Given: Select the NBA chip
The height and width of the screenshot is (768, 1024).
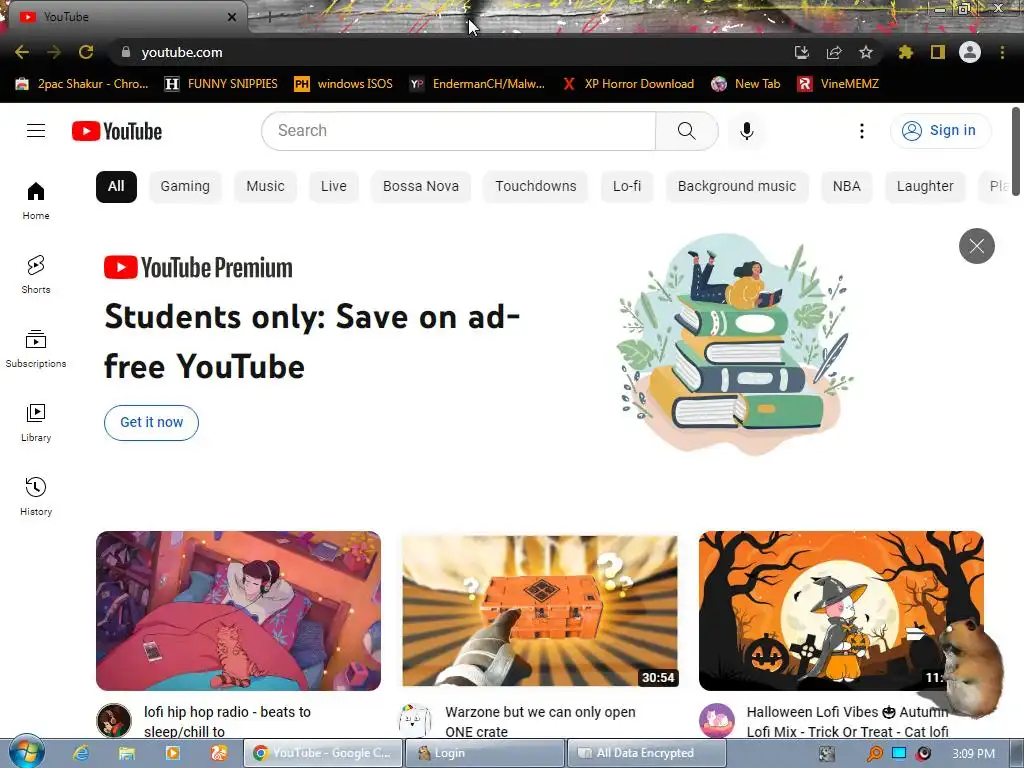Looking at the screenshot, I should click(846, 186).
